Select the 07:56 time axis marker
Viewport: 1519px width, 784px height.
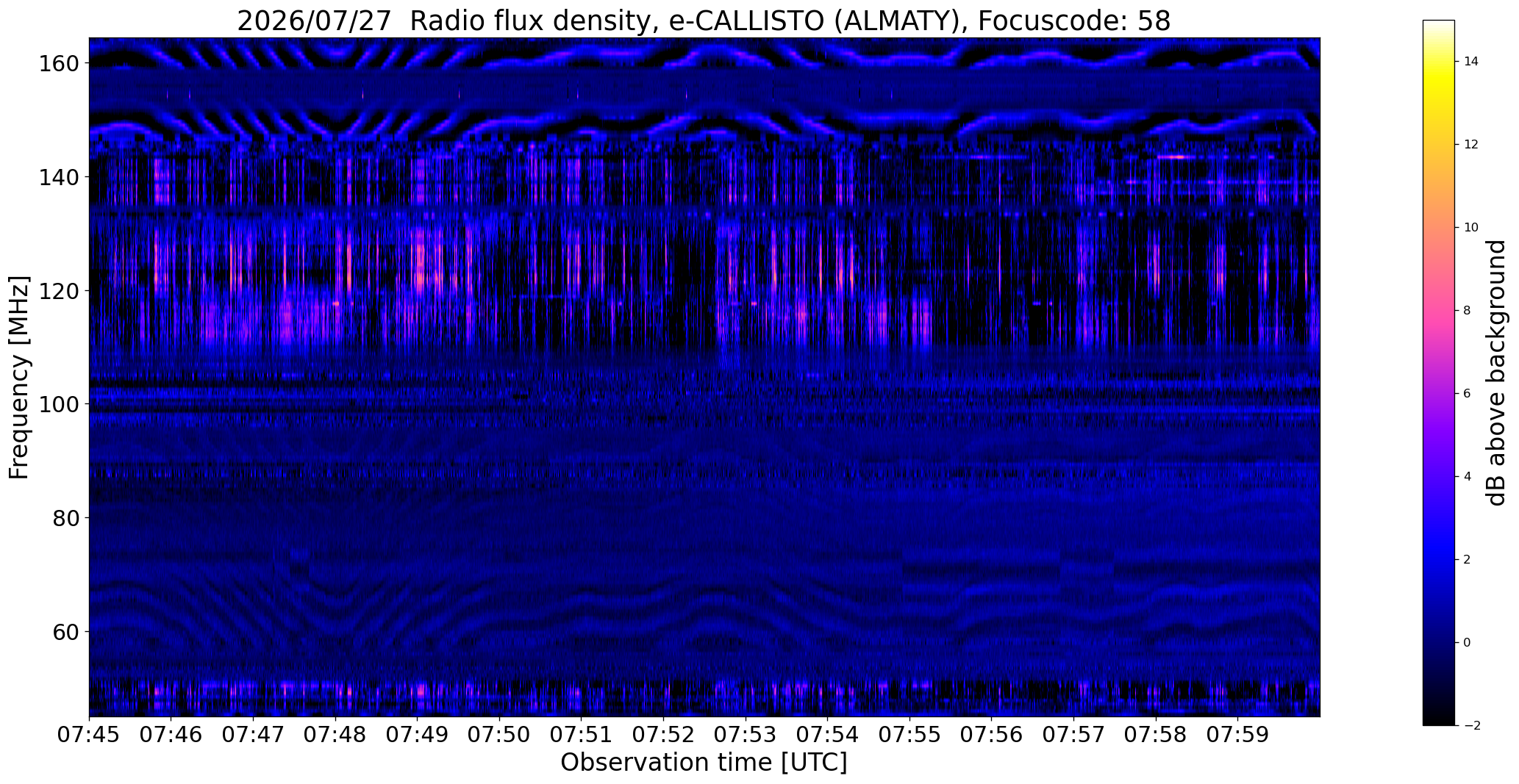pos(992,735)
